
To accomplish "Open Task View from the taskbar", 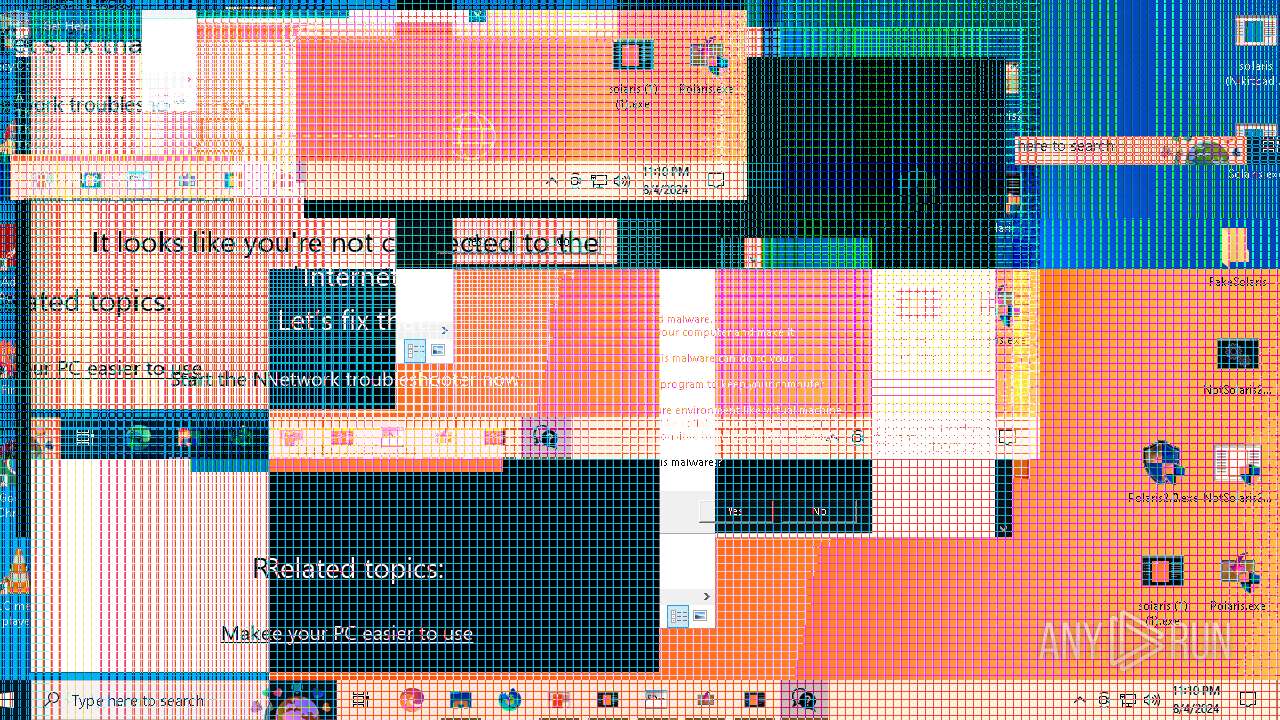I will (361, 700).
